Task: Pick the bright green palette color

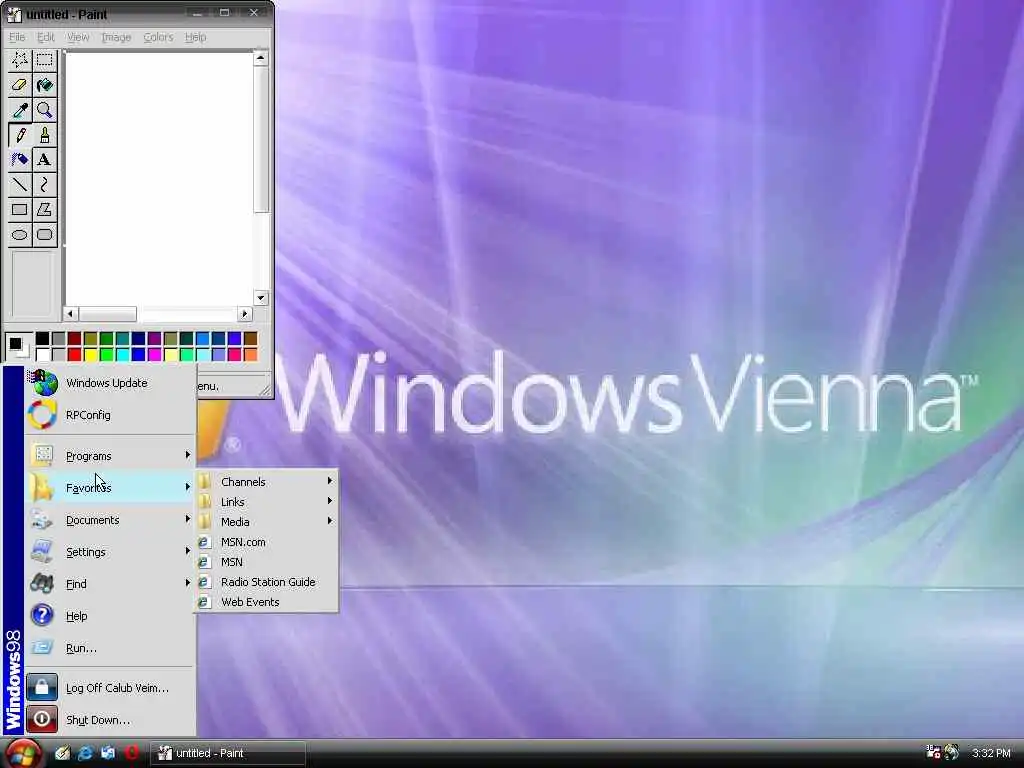Action: click(106, 355)
